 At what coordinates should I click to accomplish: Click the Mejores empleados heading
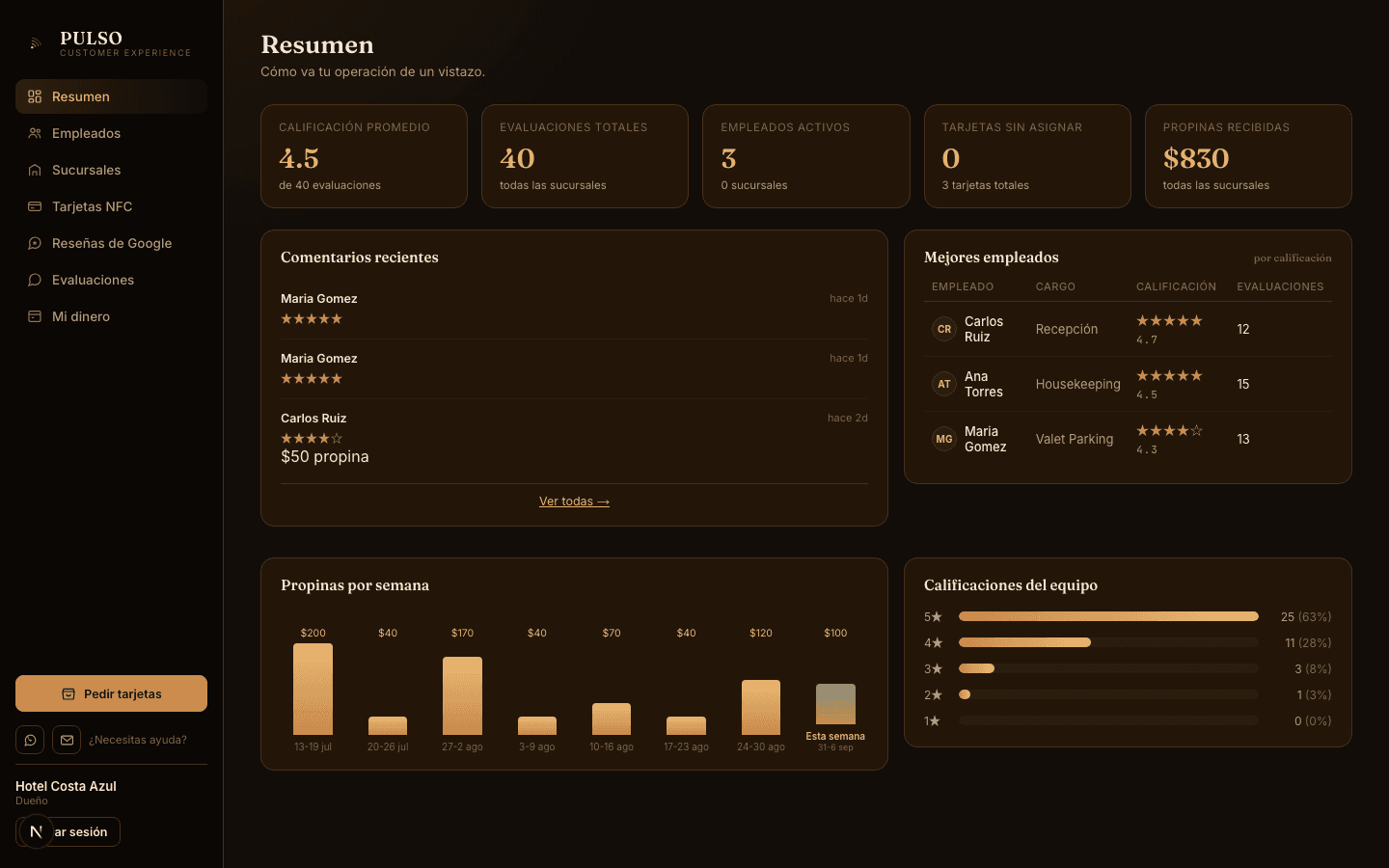(992, 258)
